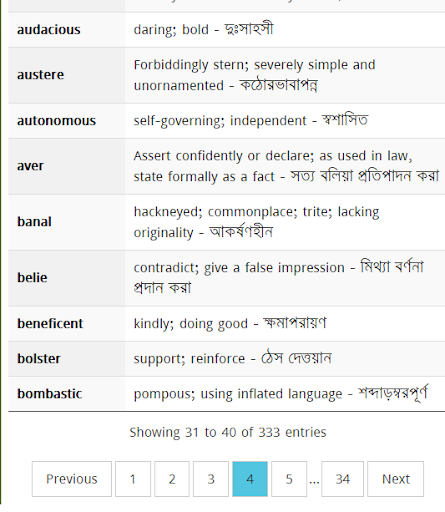Go to the Next page

pyautogui.click(x=396, y=479)
